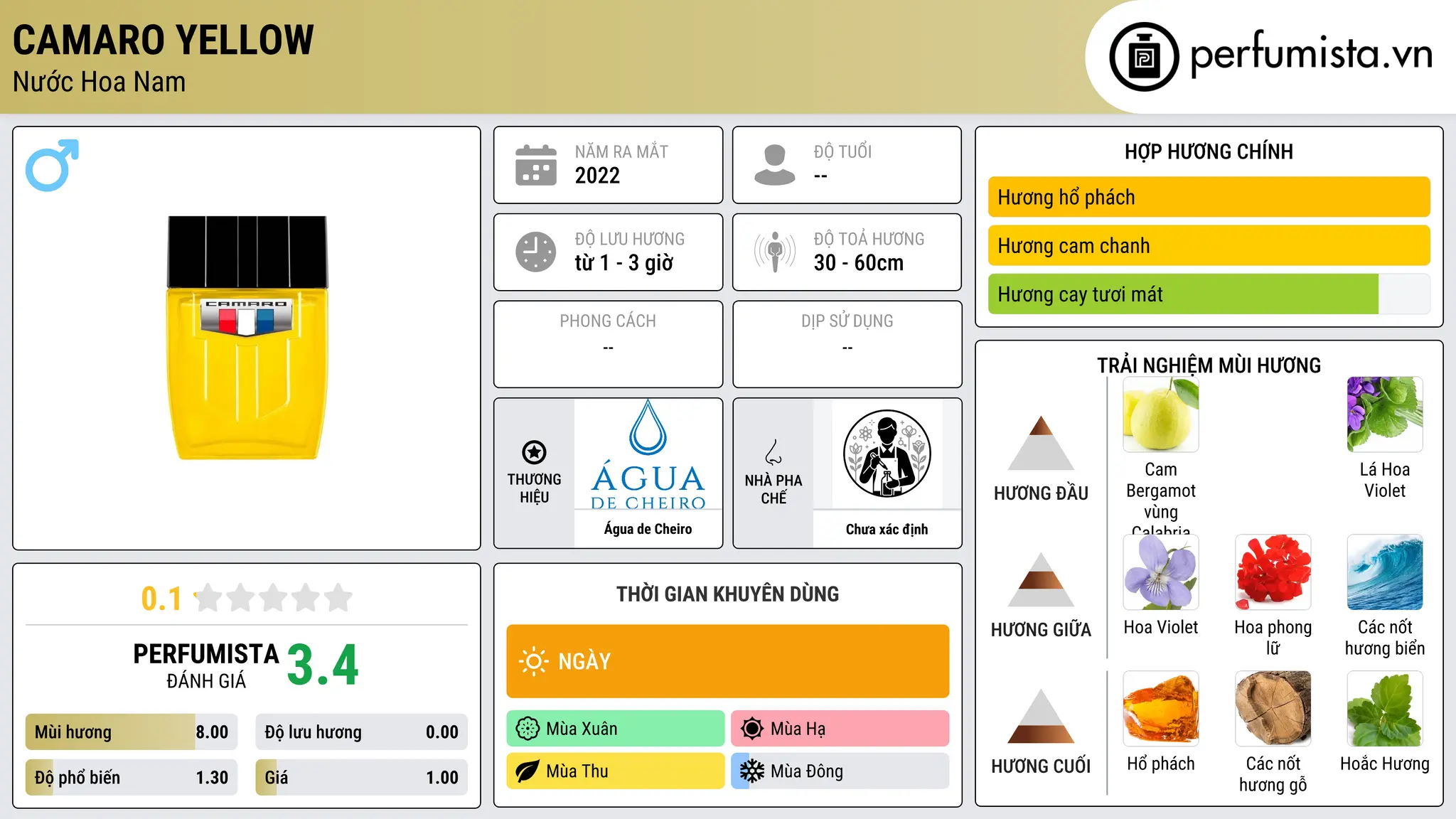1456x819 pixels.
Task: Click the Phong cách card
Action: click(x=608, y=344)
